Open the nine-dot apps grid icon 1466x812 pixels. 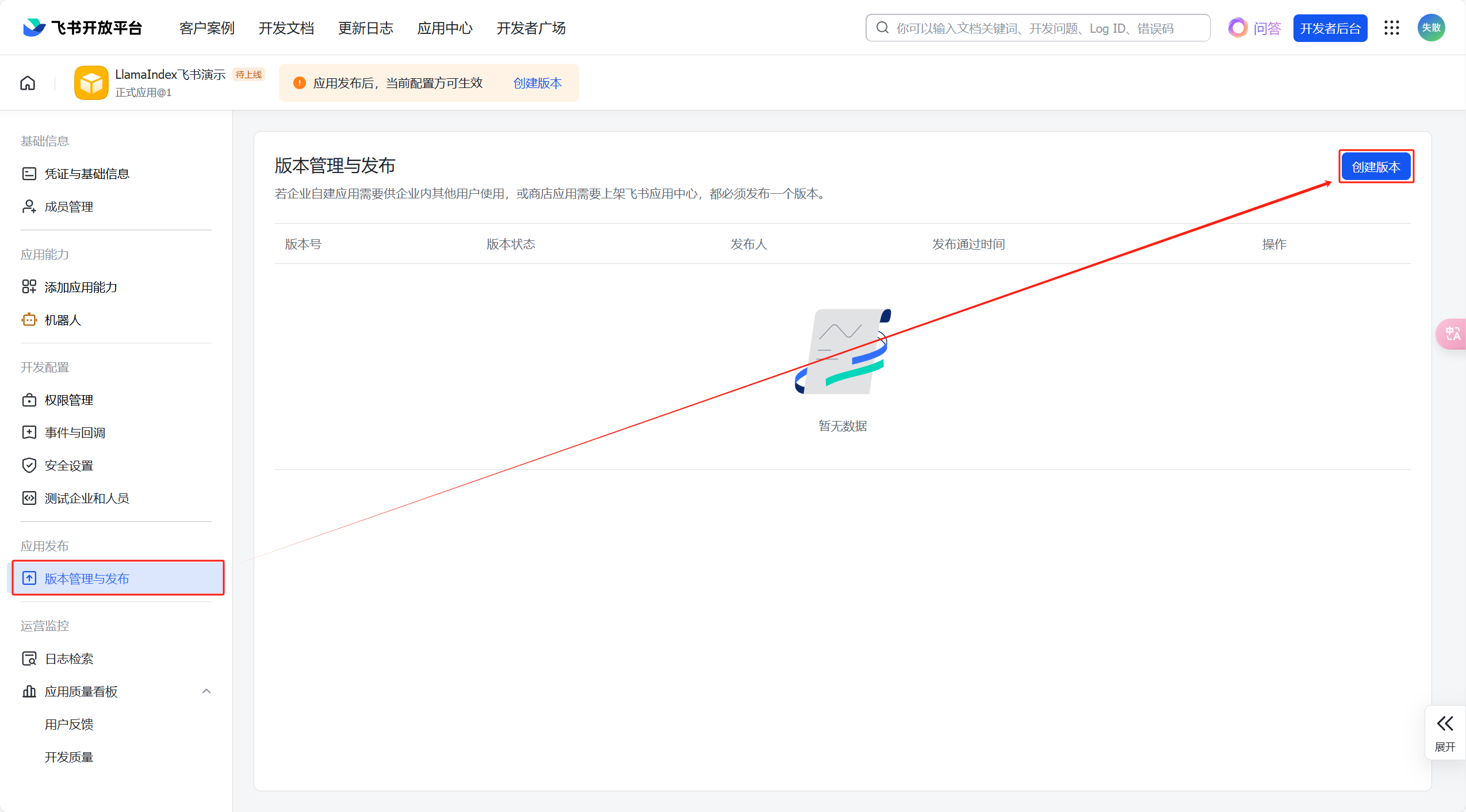coord(1392,28)
